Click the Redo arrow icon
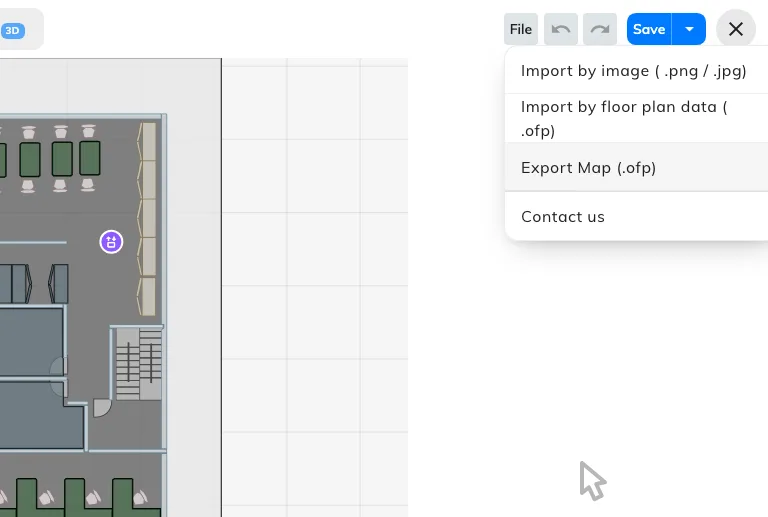Screen dimensions: 768x517 click(600, 29)
